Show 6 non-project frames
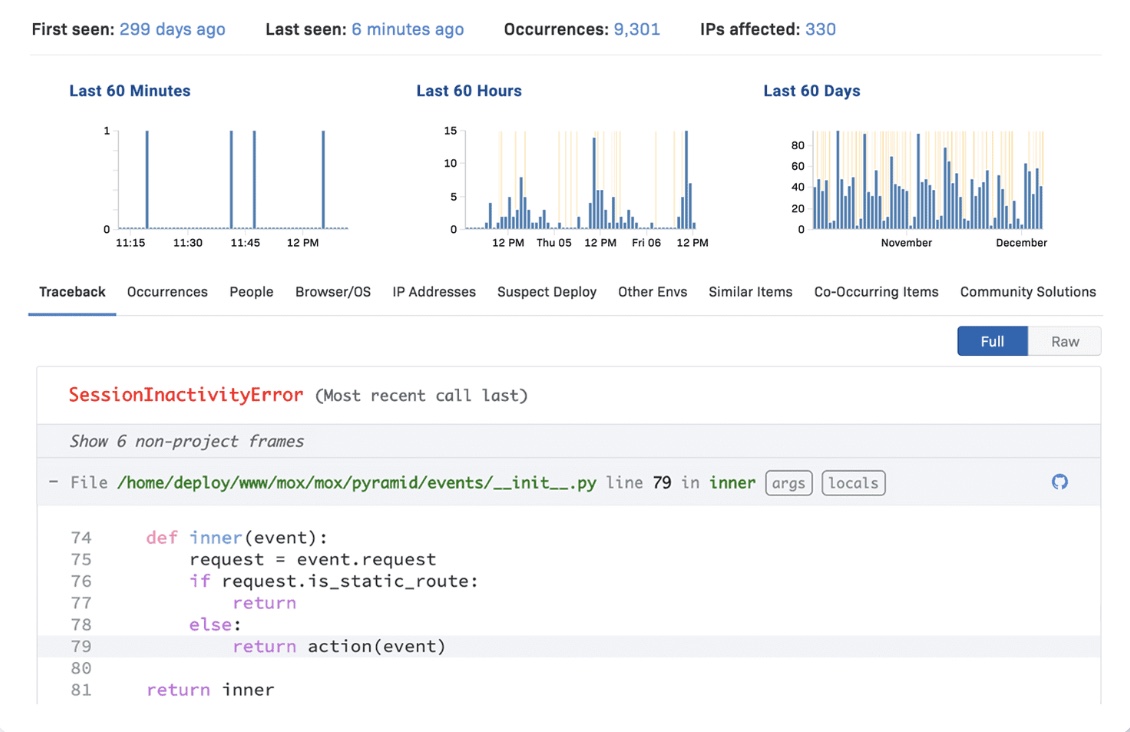 (186, 441)
